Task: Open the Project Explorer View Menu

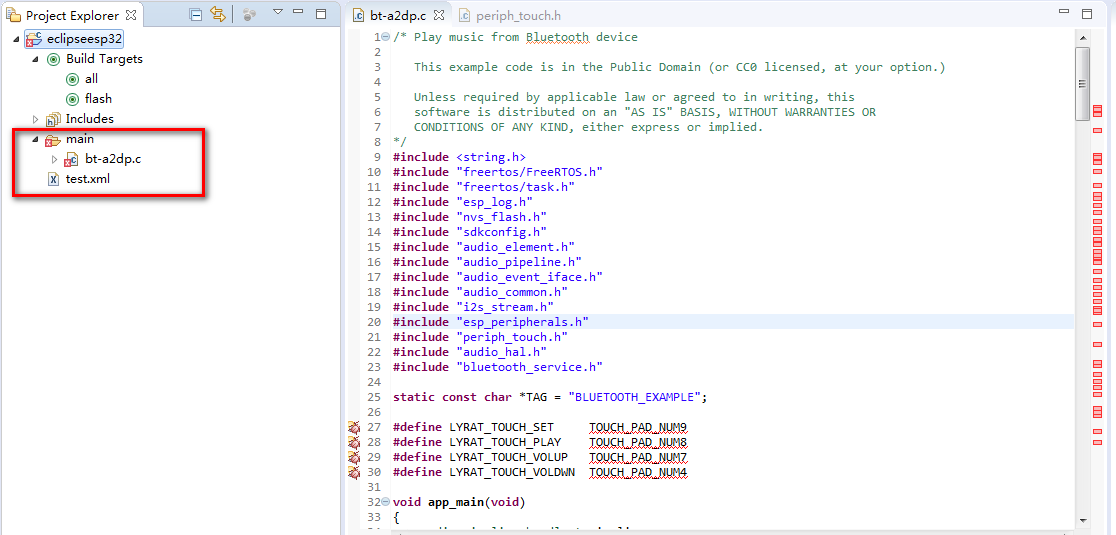Action: point(278,11)
